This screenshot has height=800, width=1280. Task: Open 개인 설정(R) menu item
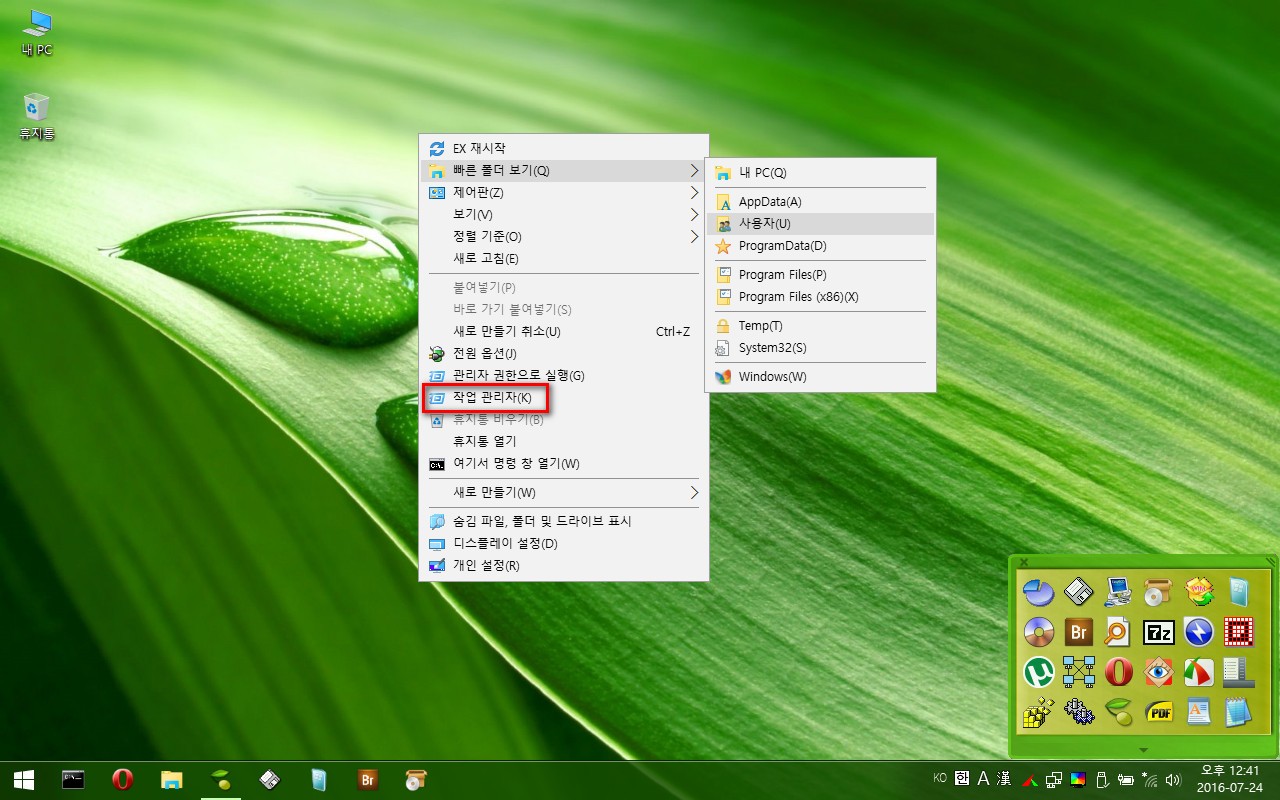pyautogui.click(x=563, y=565)
